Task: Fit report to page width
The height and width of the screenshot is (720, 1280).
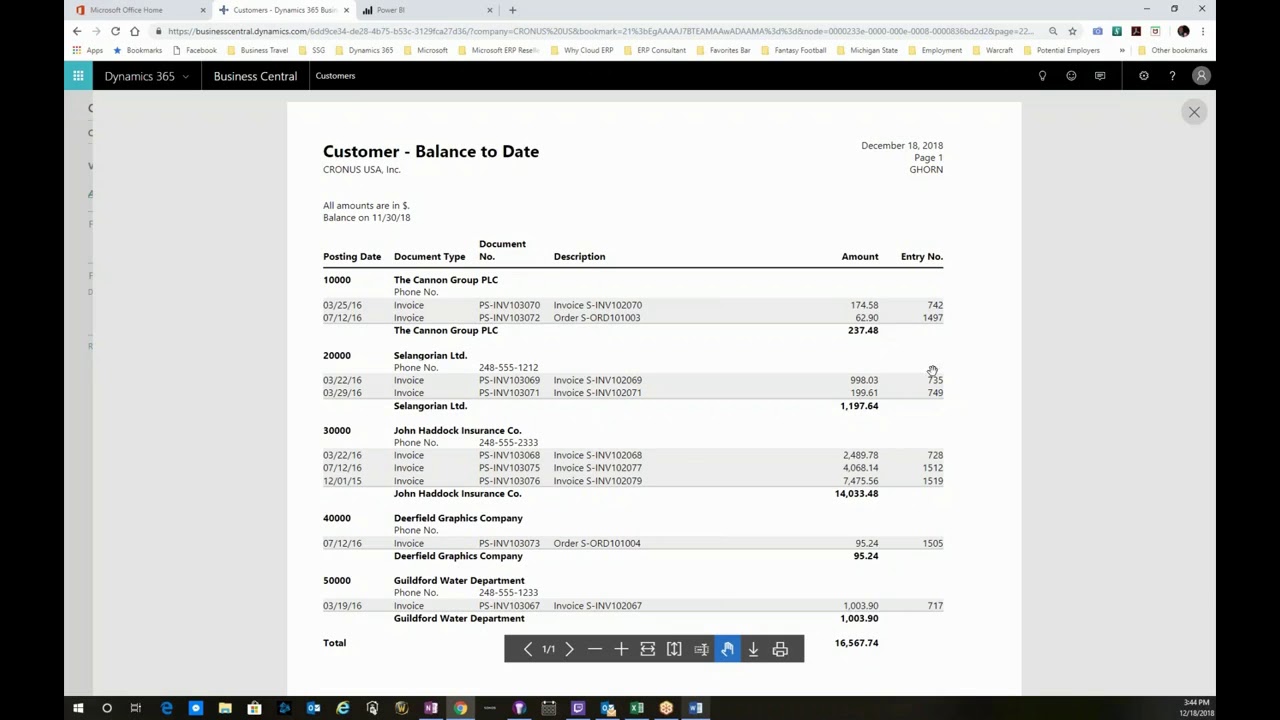Action: [x=648, y=650]
